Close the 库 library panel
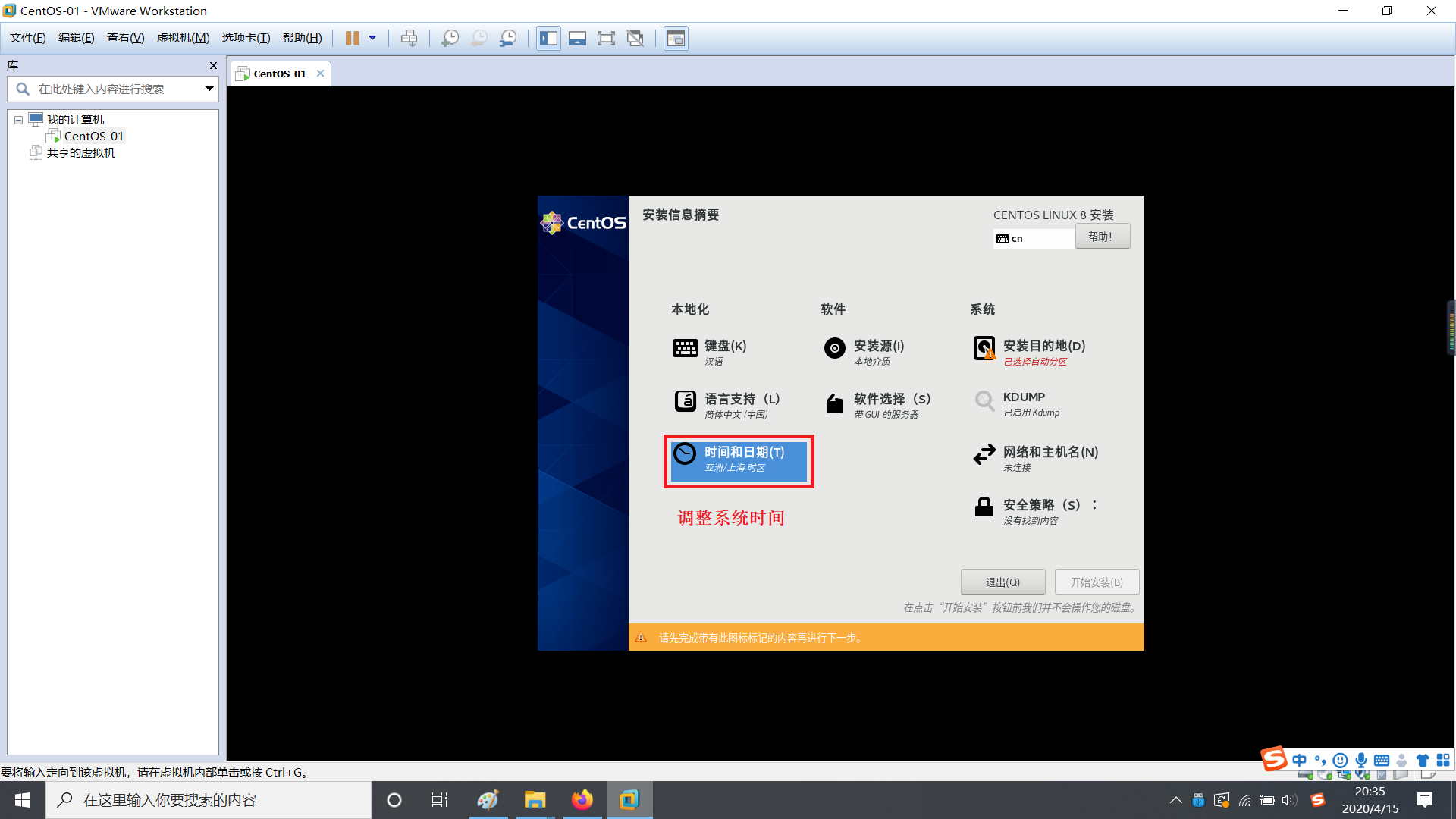Viewport: 1456px width, 819px height. pyautogui.click(x=213, y=66)
